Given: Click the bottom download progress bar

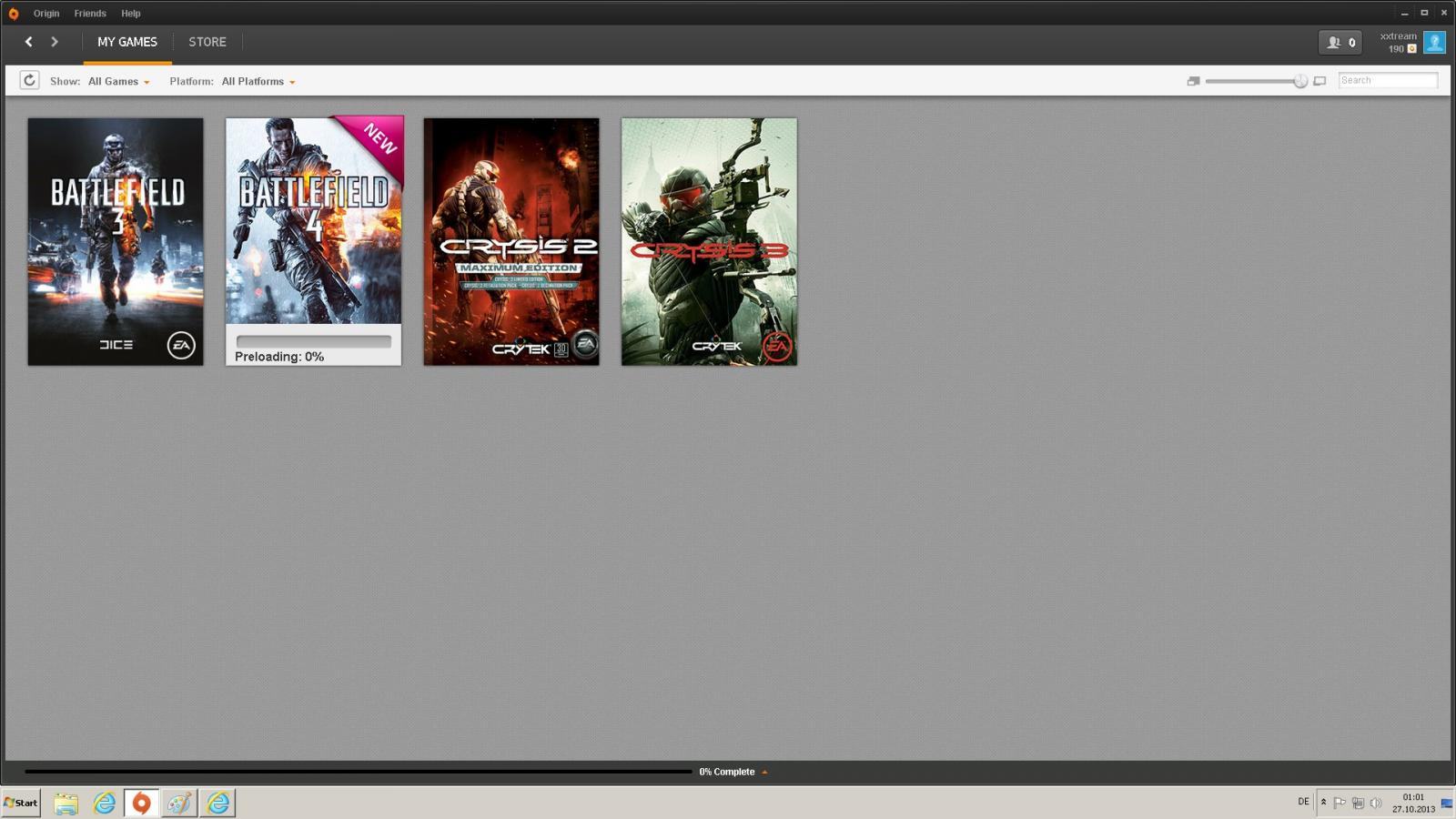Looking at the screenshot, I should [x=359, y=772].
